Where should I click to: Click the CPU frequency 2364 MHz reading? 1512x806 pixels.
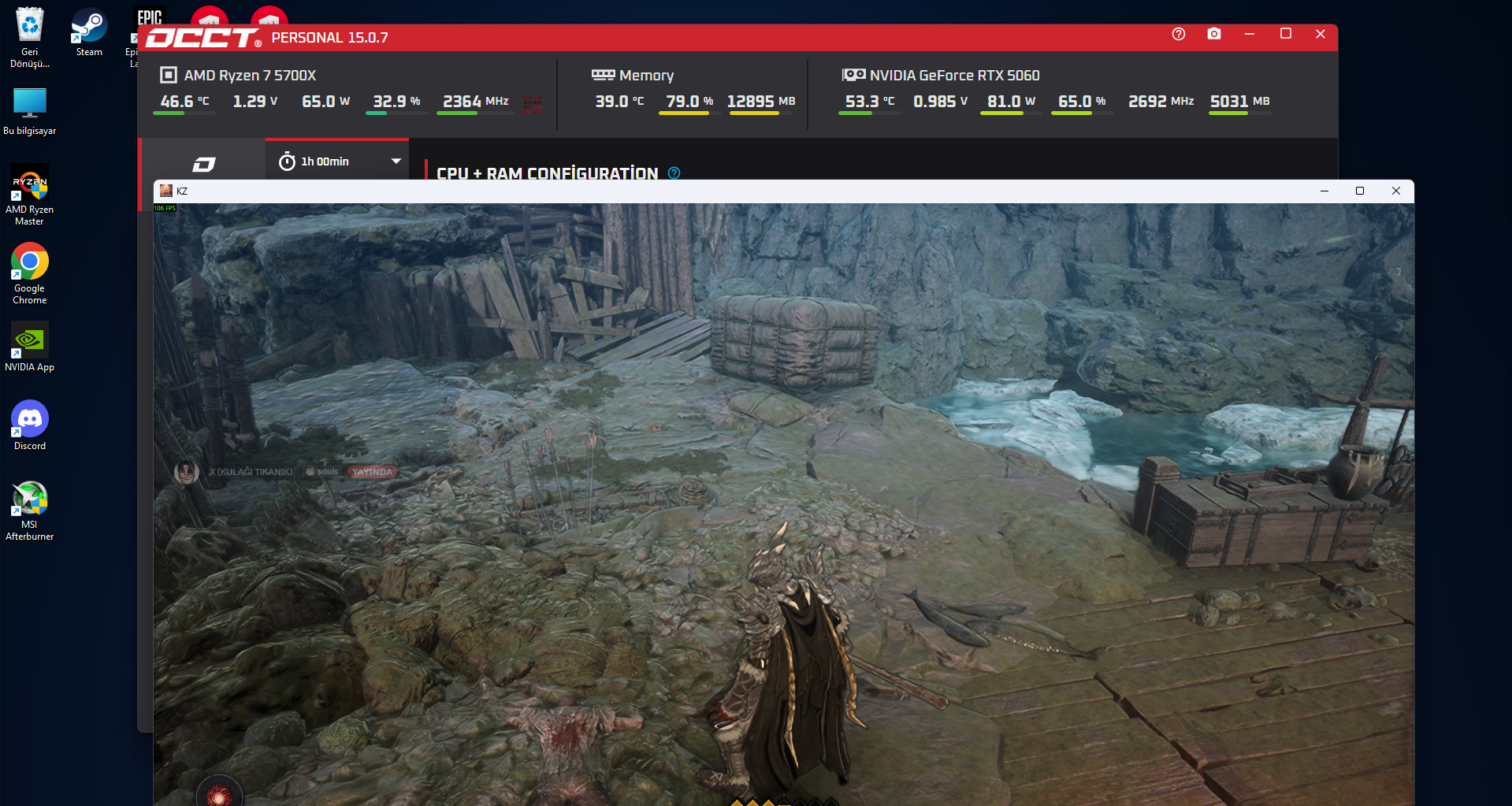coord(476,102)
